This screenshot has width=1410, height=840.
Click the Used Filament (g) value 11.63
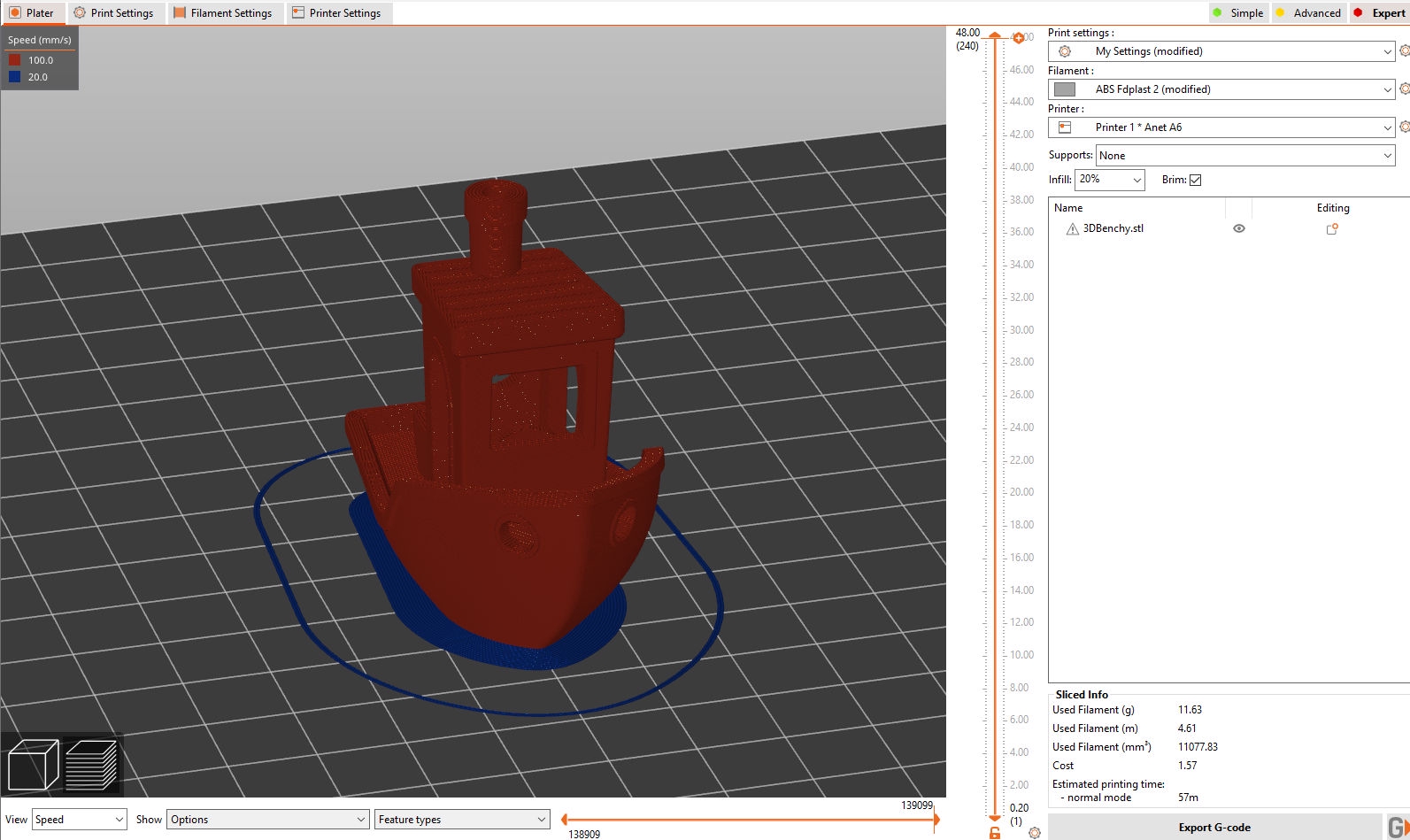pos(1190,710)
